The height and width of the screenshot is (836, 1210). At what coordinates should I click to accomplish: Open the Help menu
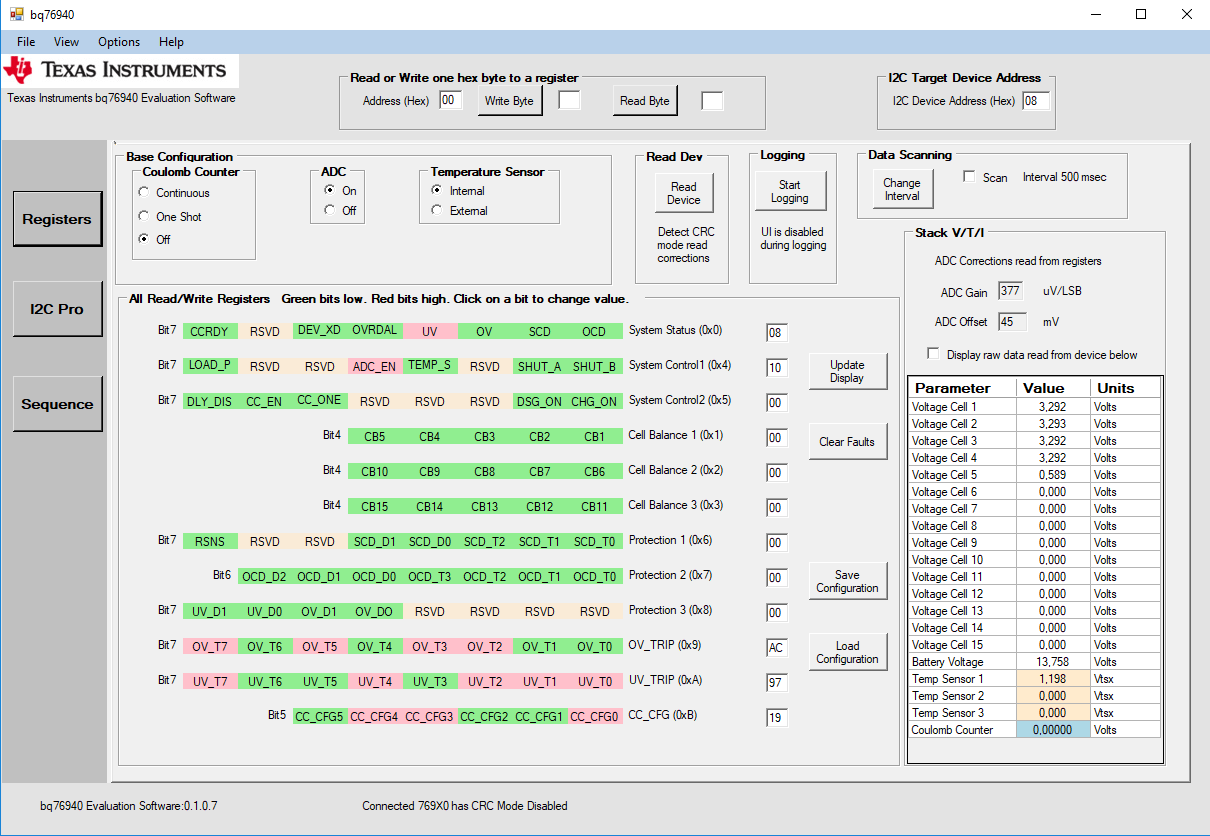[x=171, y=42]
